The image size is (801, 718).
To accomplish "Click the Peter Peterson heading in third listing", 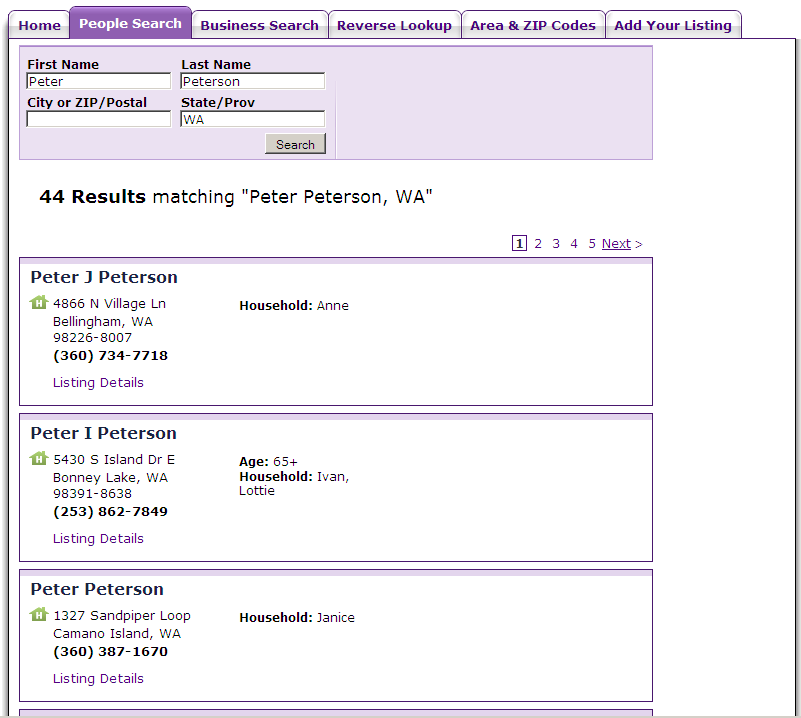I will click(97, 589).
